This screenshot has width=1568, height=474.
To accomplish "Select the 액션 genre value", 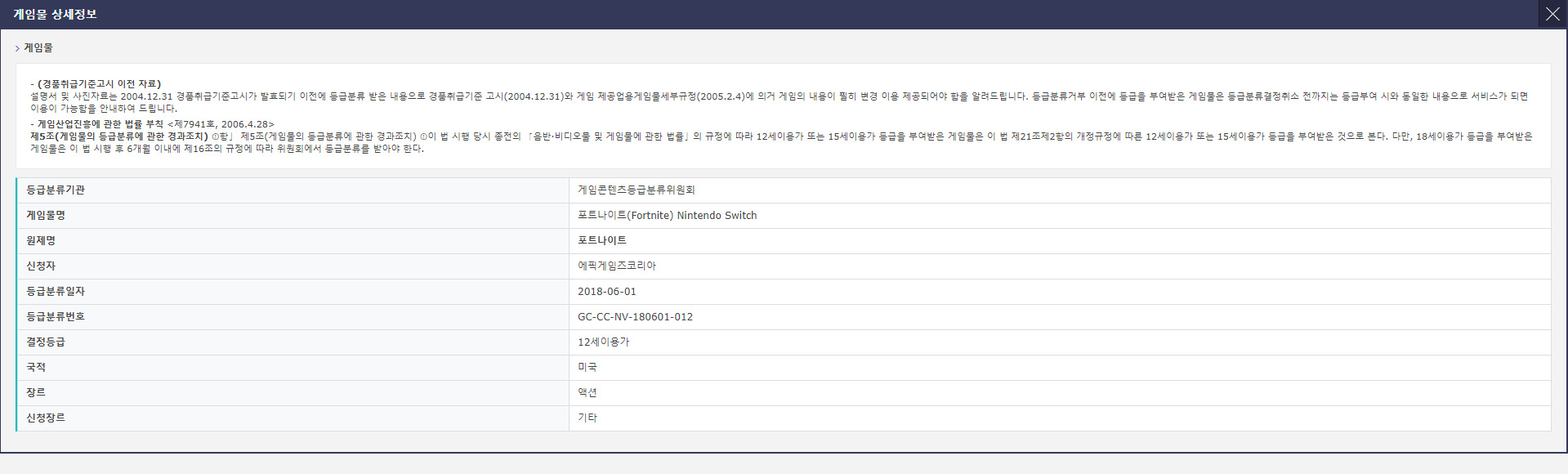I will coord(587,392).
